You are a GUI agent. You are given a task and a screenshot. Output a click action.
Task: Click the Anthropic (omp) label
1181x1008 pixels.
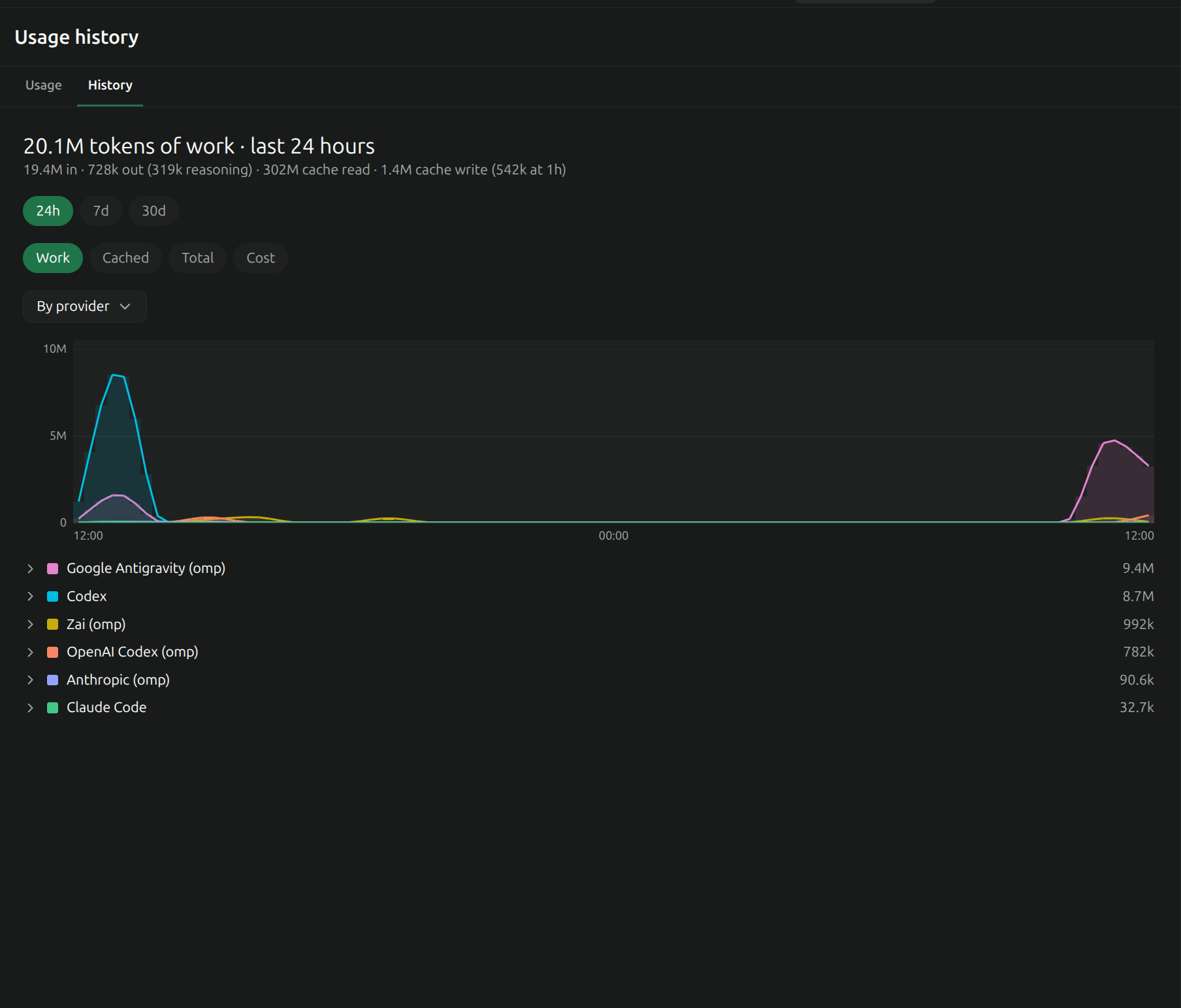[118, 680]
